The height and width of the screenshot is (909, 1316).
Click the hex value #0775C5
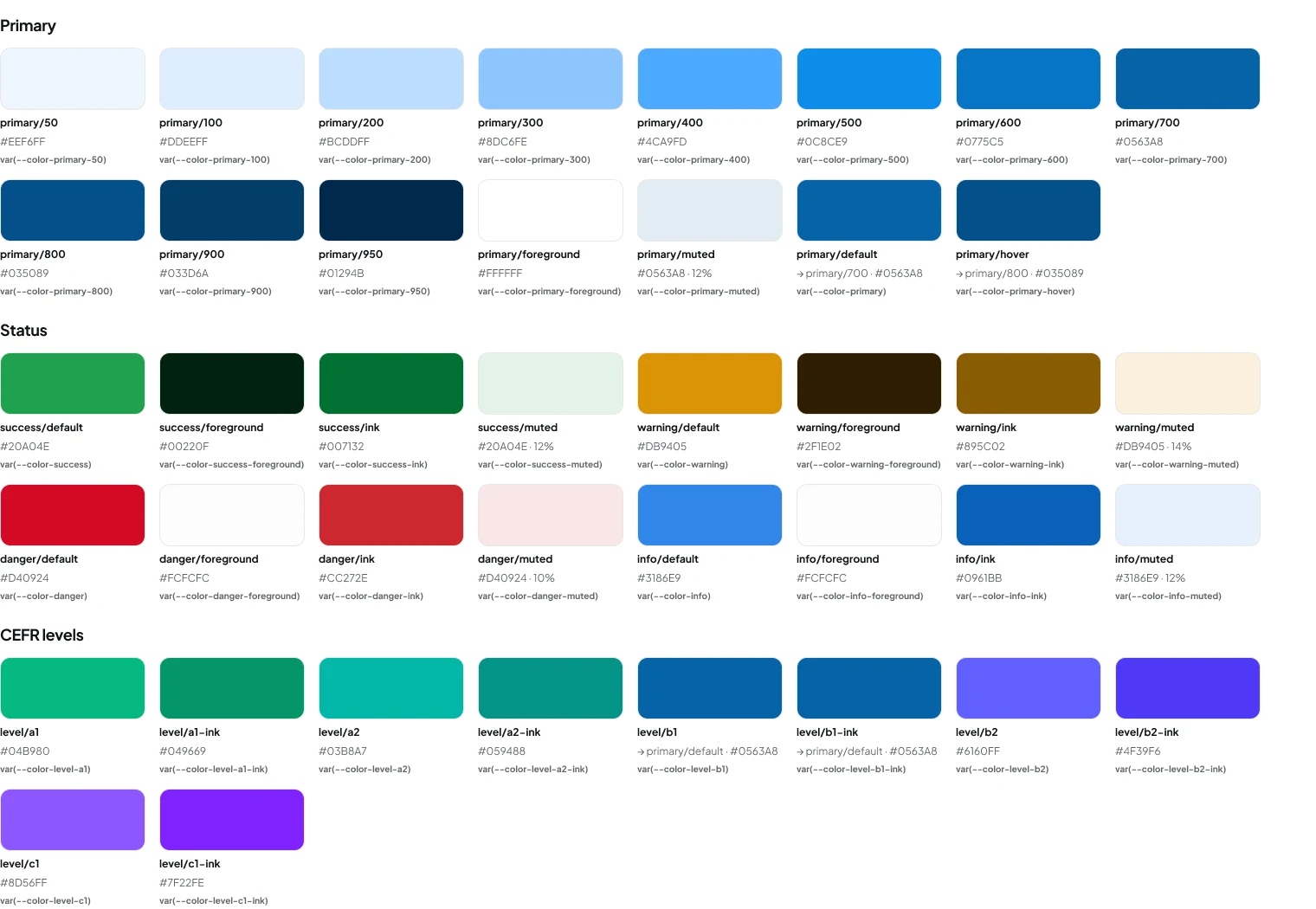pyautogui.click(x=980, y=142)
